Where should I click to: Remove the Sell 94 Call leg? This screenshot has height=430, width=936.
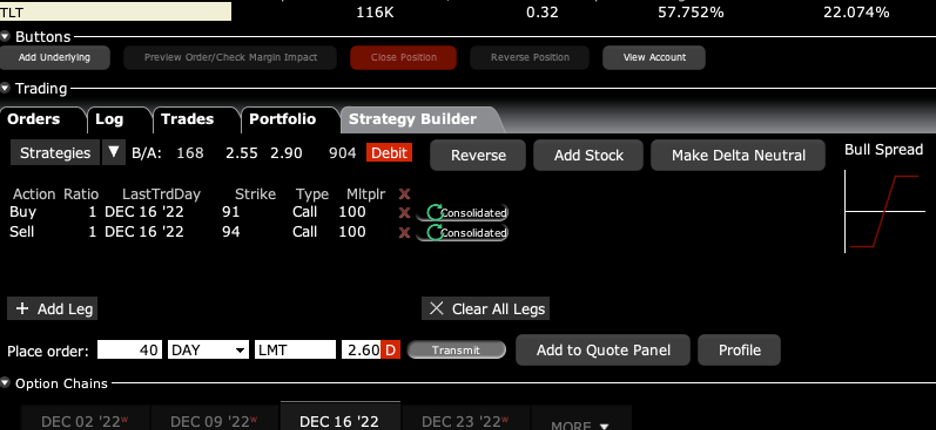(404, 232)
